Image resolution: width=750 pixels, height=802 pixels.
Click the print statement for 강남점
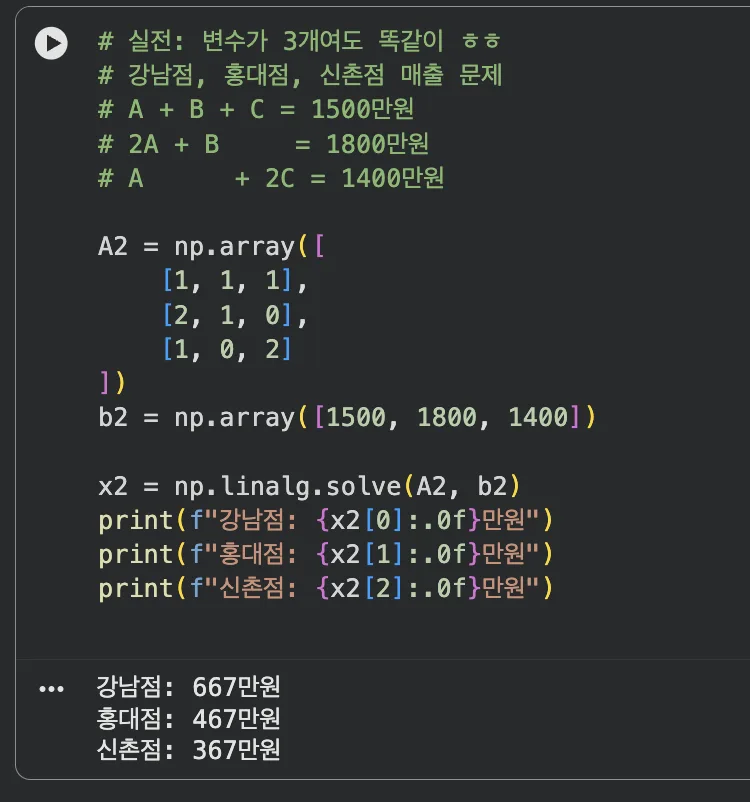326,520
